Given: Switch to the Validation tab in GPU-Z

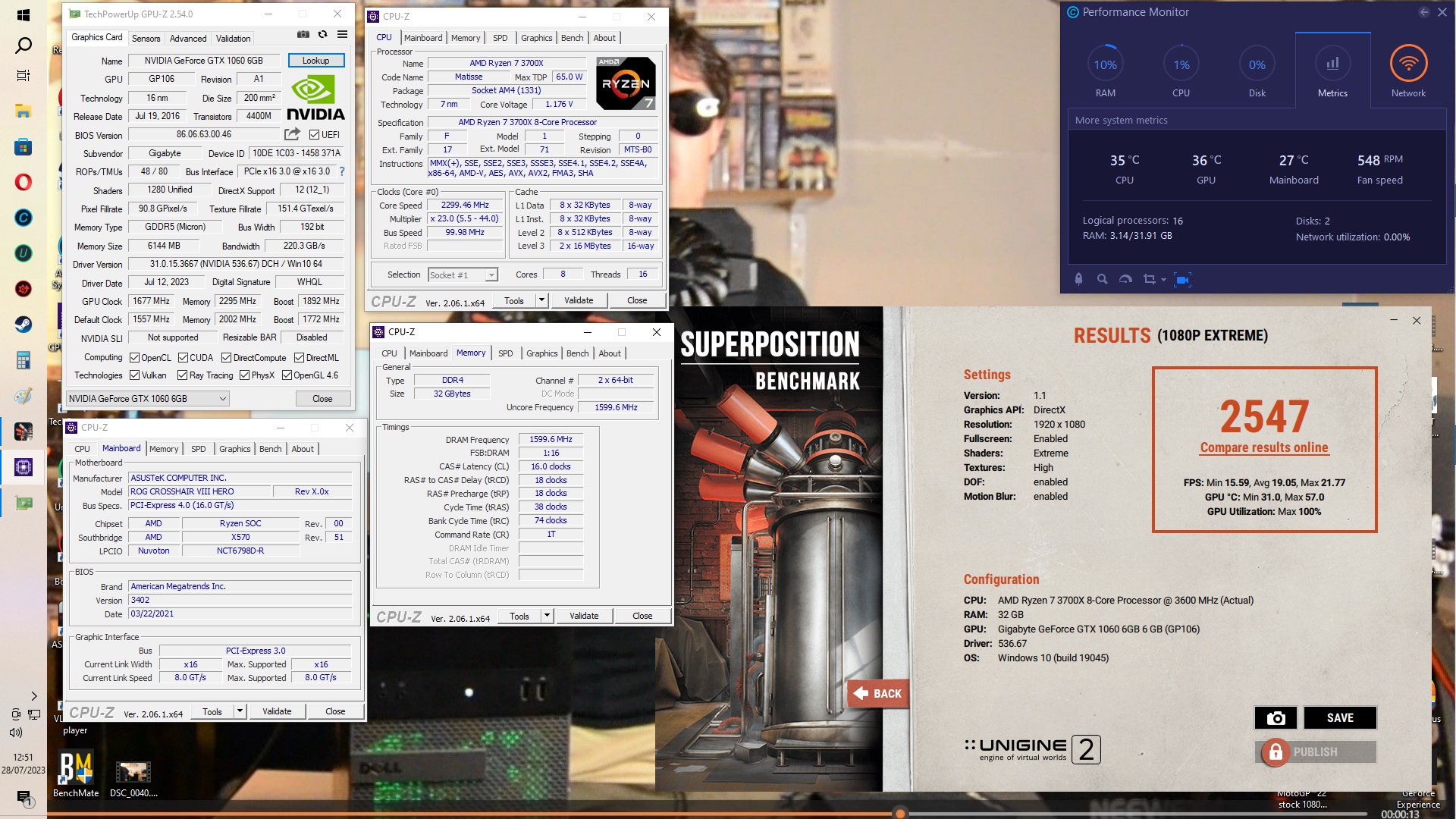Looking at the screenshot, I should tap(233, 38).
